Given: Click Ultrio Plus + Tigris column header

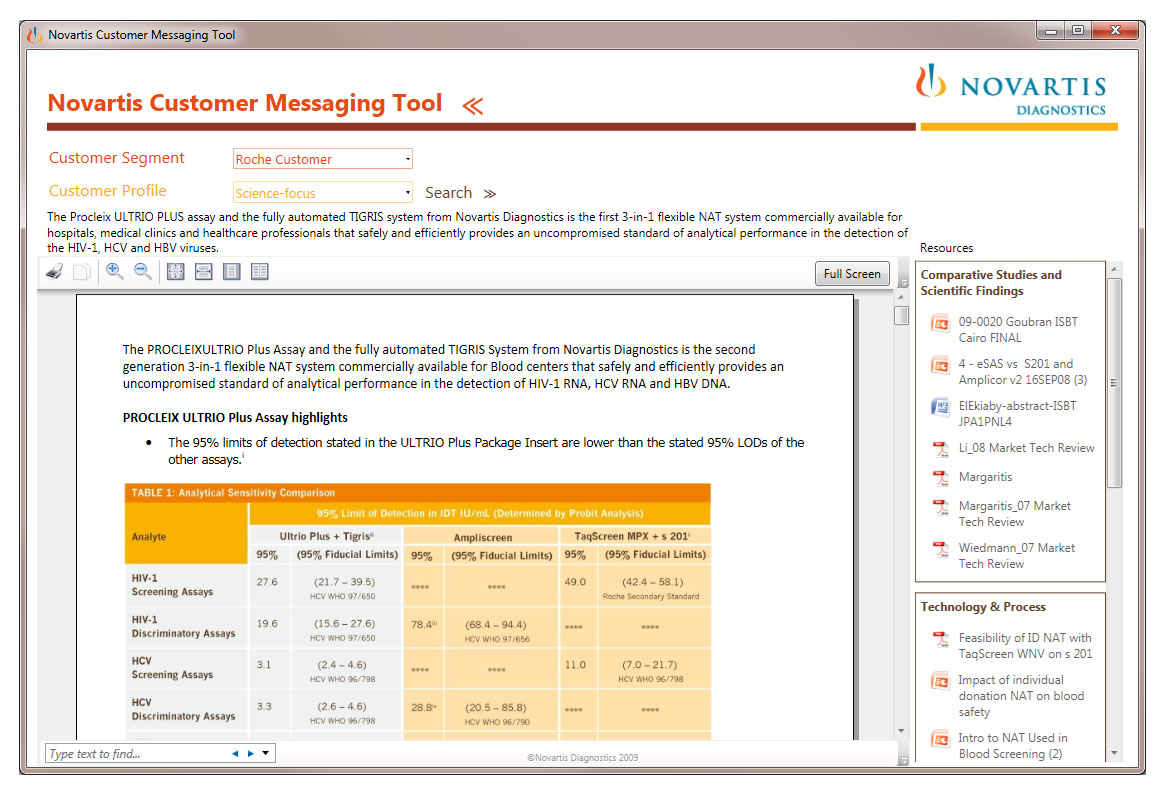Looking at the screenshot, I should [326, 536].
